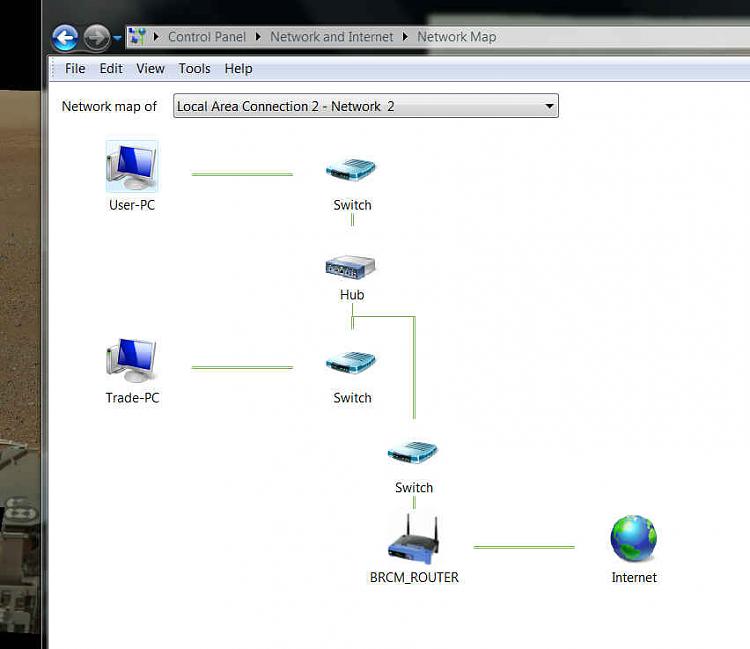Viewport: 750px width, 649px height.
Task: Click the User-PC computer icon
Action: tap(132, 166)
